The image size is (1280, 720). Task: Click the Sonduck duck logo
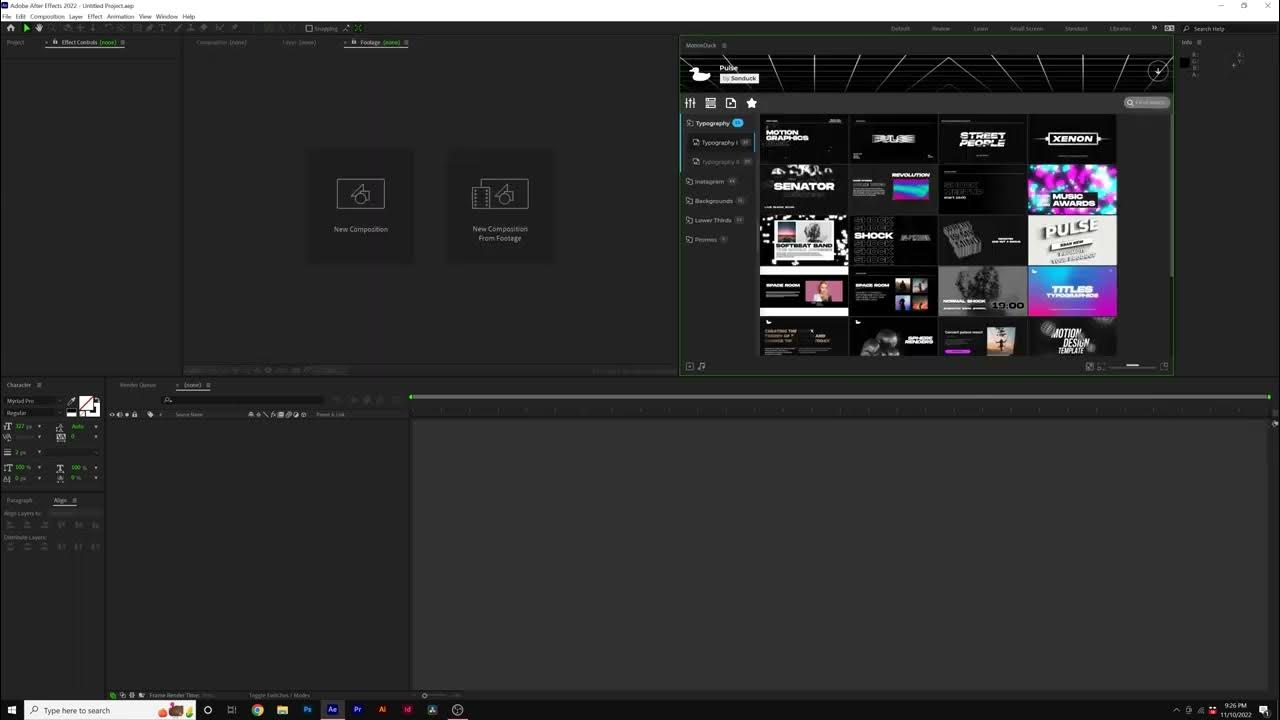(x=701, y=73)
